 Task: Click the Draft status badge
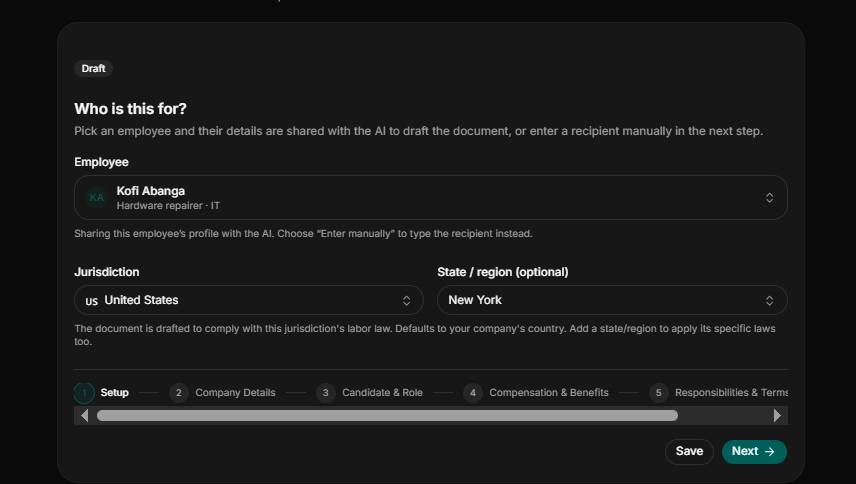point(93,69)
